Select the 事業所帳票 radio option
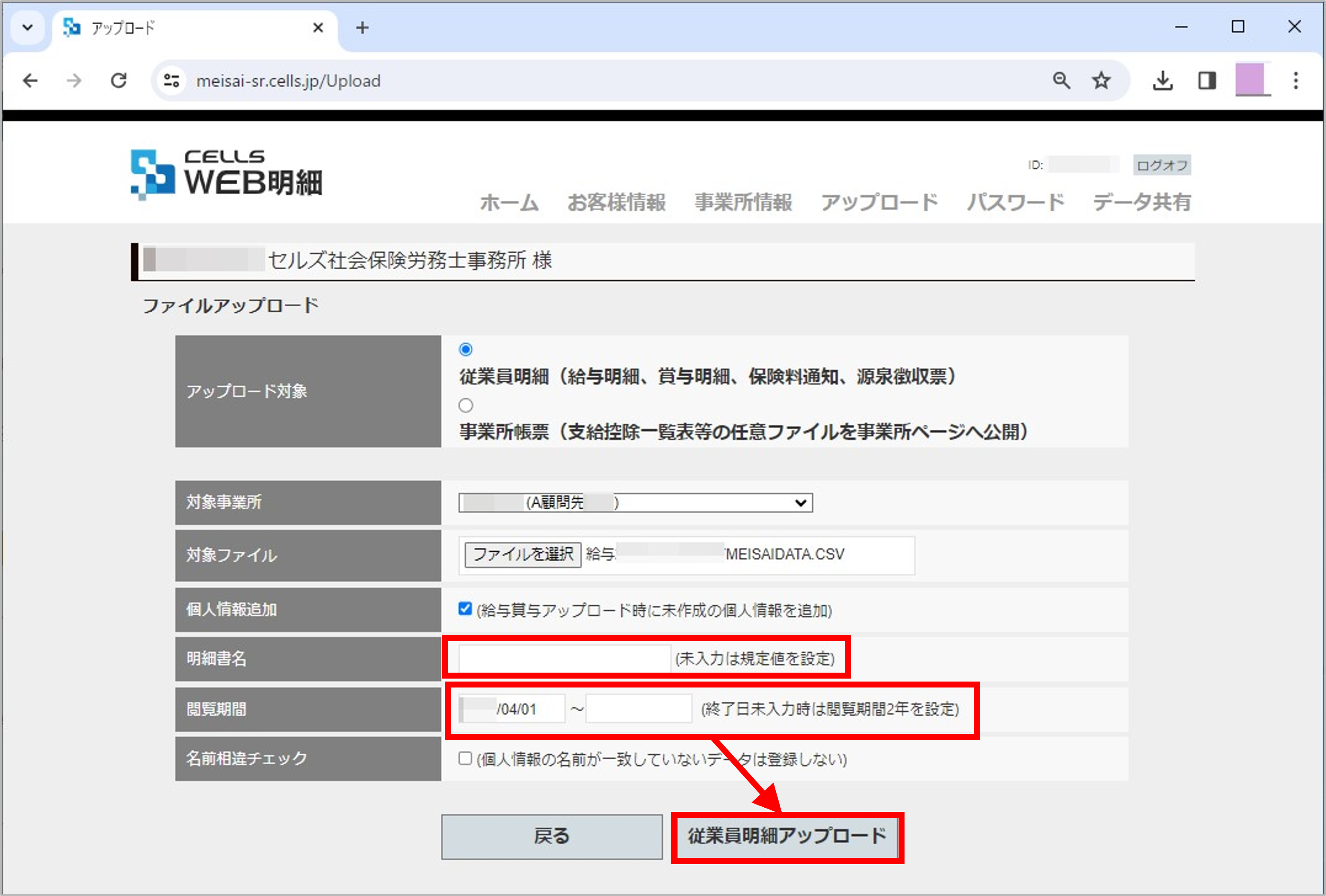Viewport: 1326px width, 896px height. 466,405
